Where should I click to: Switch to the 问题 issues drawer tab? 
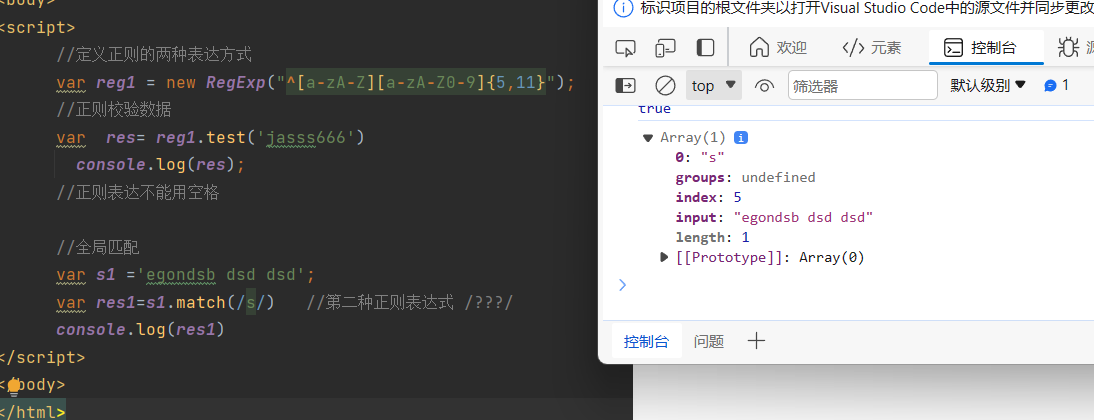709,341
